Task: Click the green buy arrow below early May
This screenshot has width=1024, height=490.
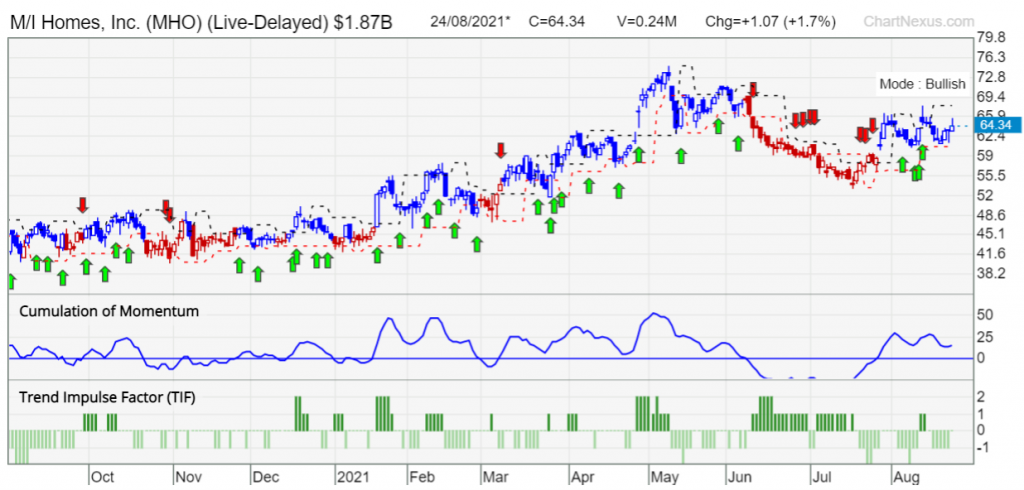Action: [681, 155]
